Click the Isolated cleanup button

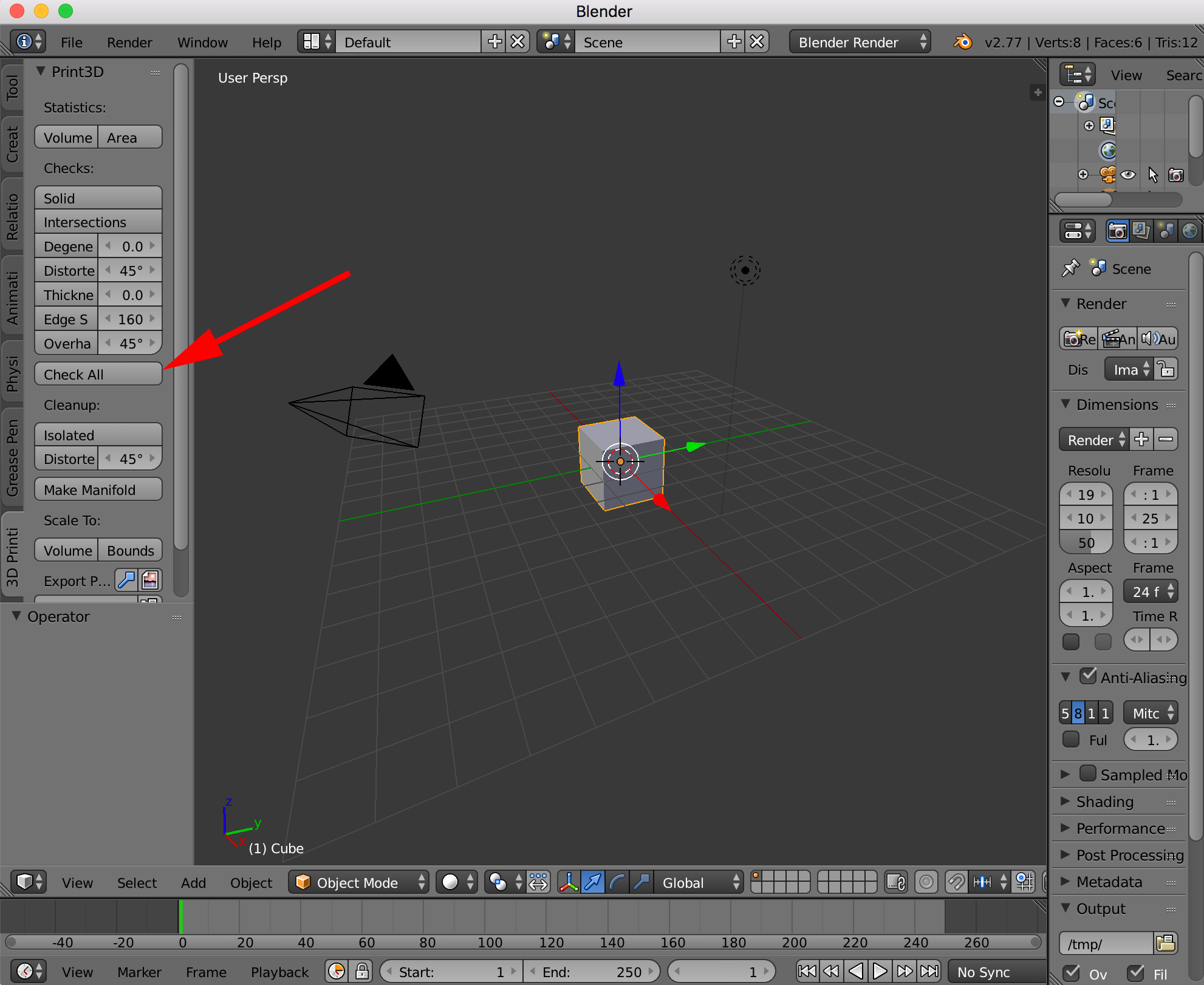tap(98, 435)
